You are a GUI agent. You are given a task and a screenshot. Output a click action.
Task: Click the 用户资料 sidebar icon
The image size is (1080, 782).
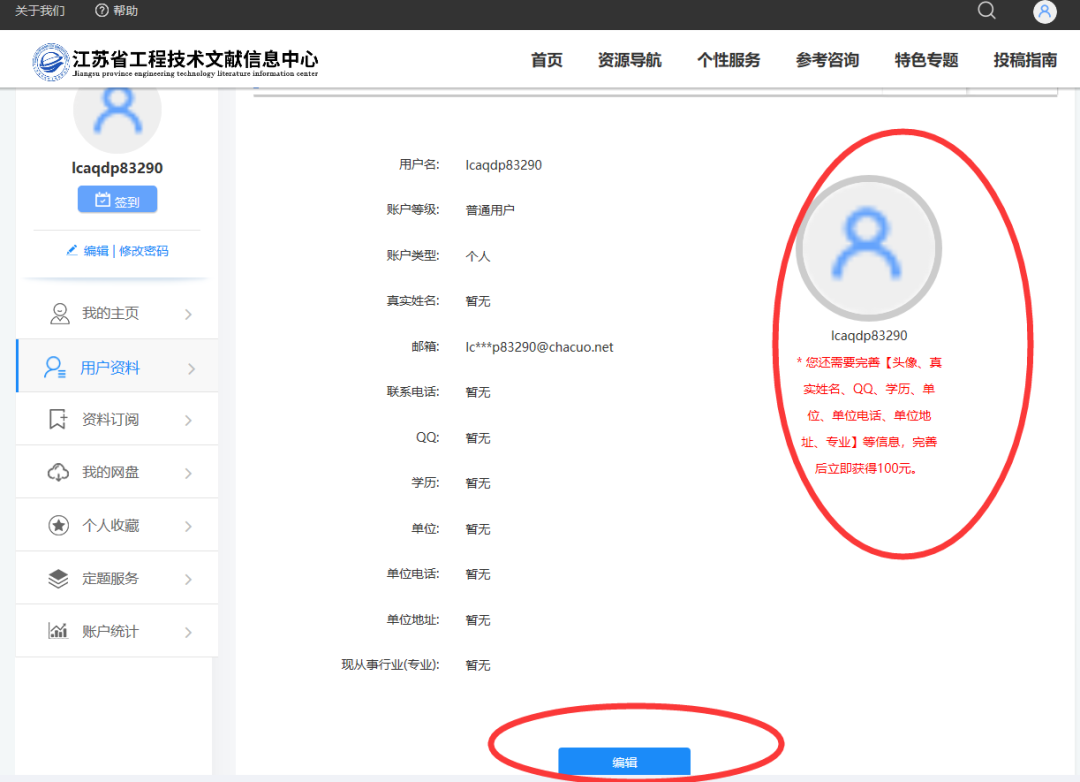[x=58, y=365]
